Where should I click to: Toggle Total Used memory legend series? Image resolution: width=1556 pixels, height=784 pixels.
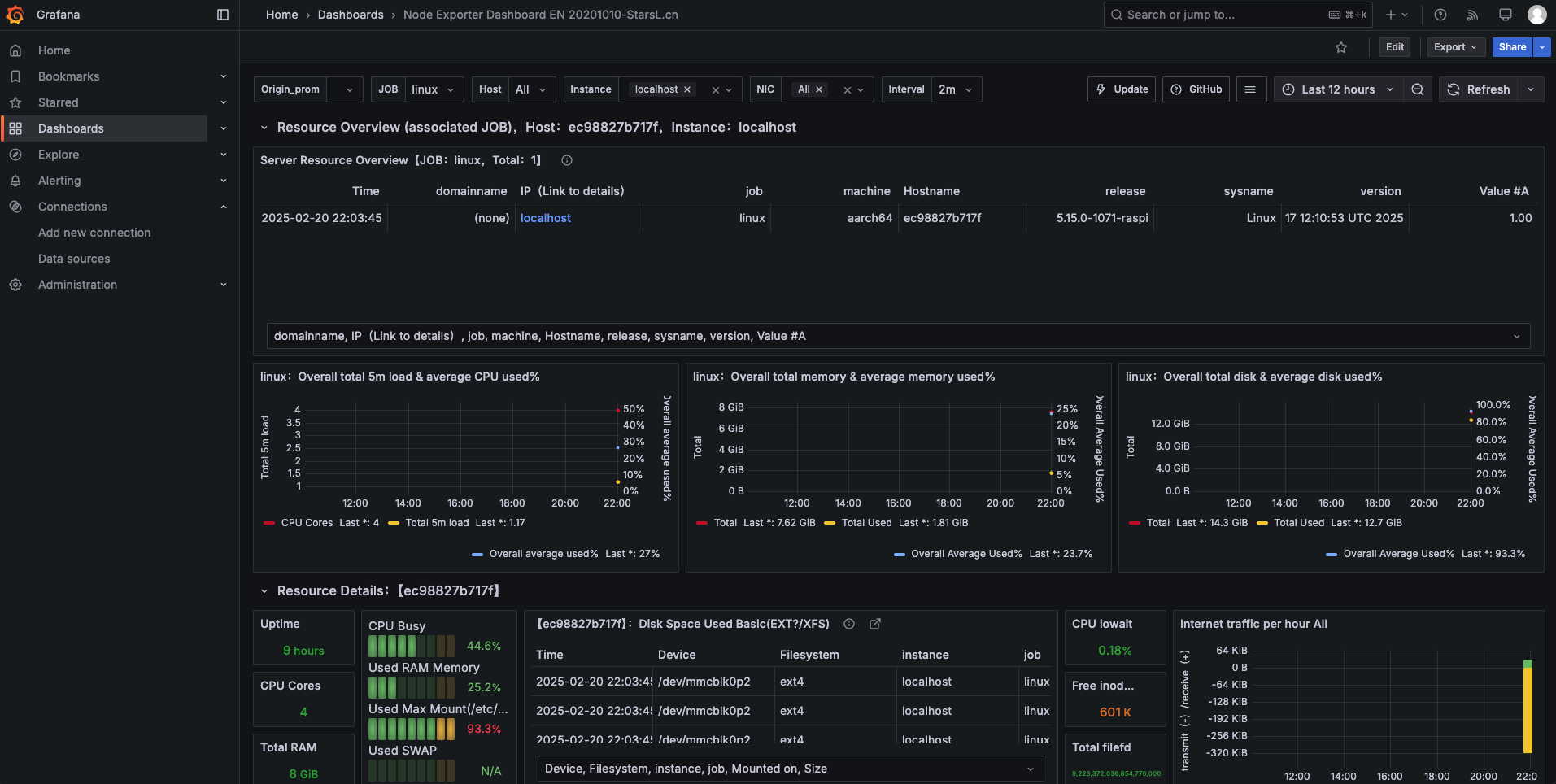(866, 523)
